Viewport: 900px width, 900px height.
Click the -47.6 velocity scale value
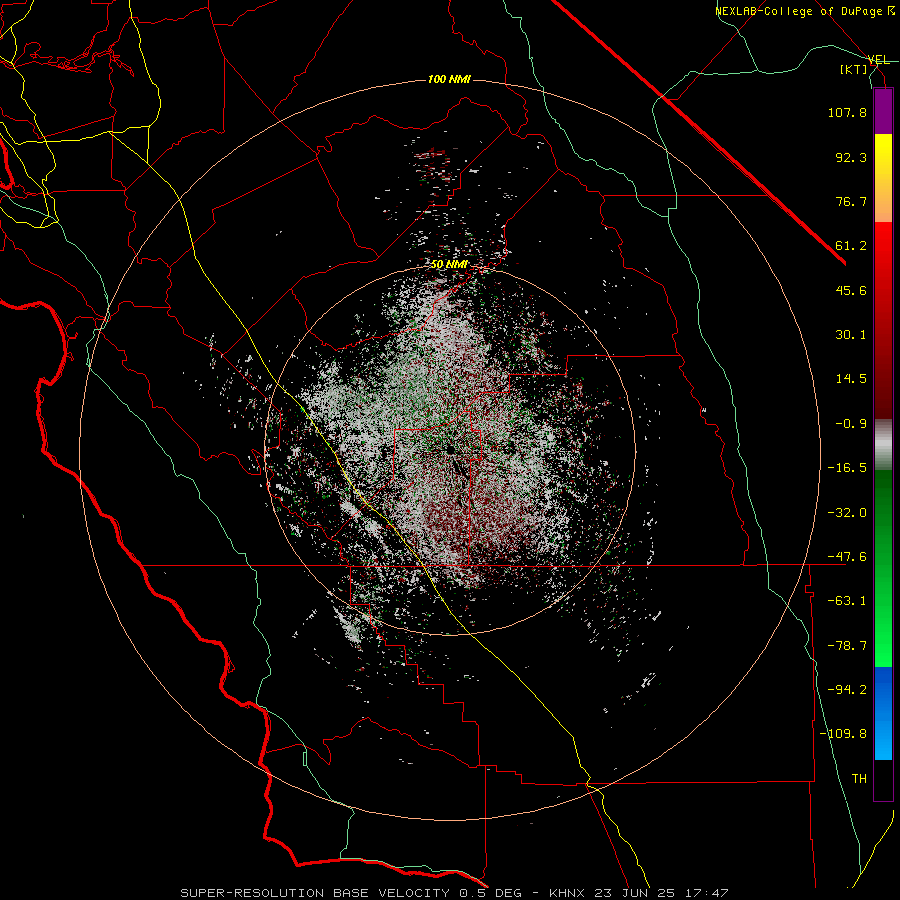(x=847, y=557)
